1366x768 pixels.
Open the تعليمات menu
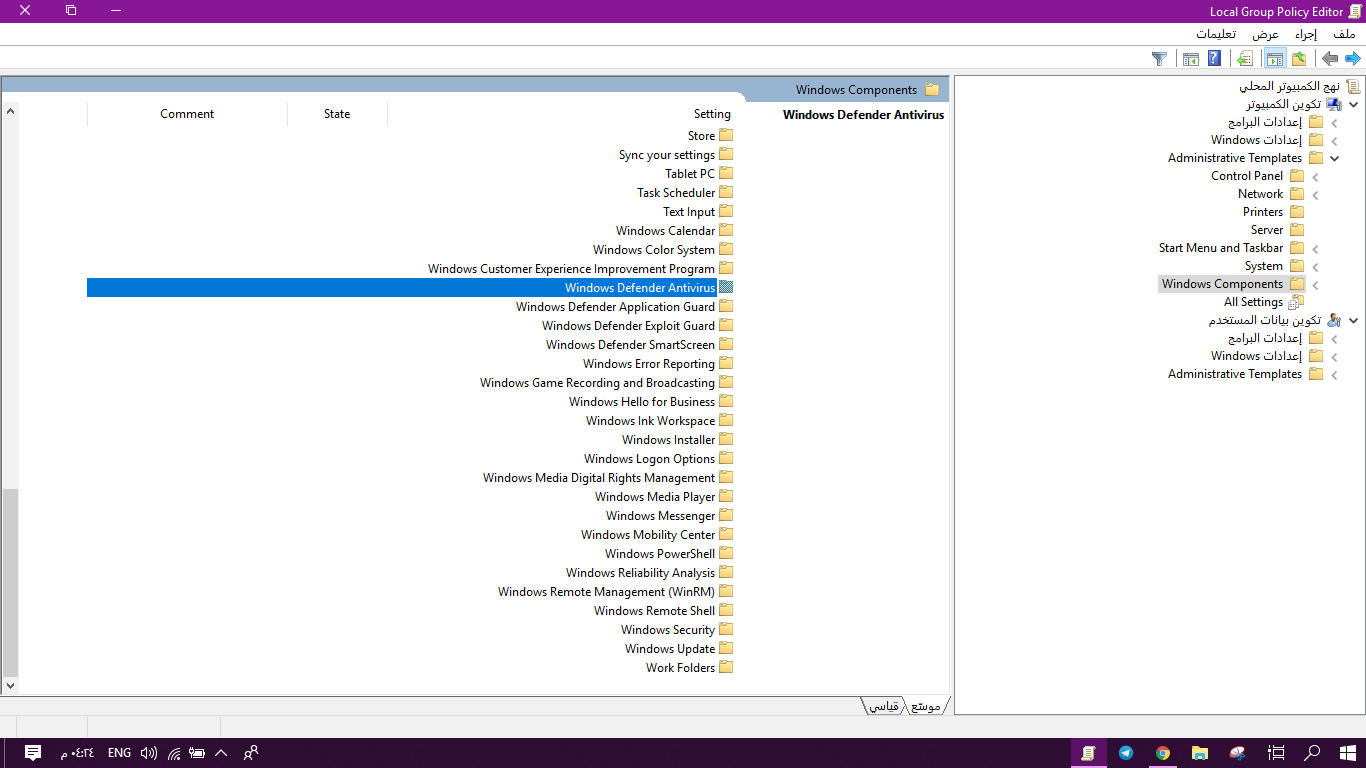point(1215,34)
